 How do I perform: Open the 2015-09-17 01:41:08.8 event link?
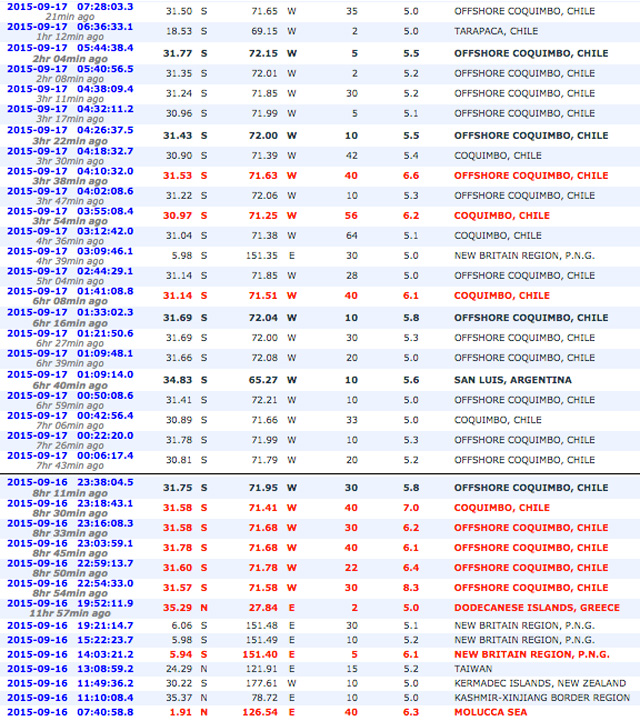70,291
